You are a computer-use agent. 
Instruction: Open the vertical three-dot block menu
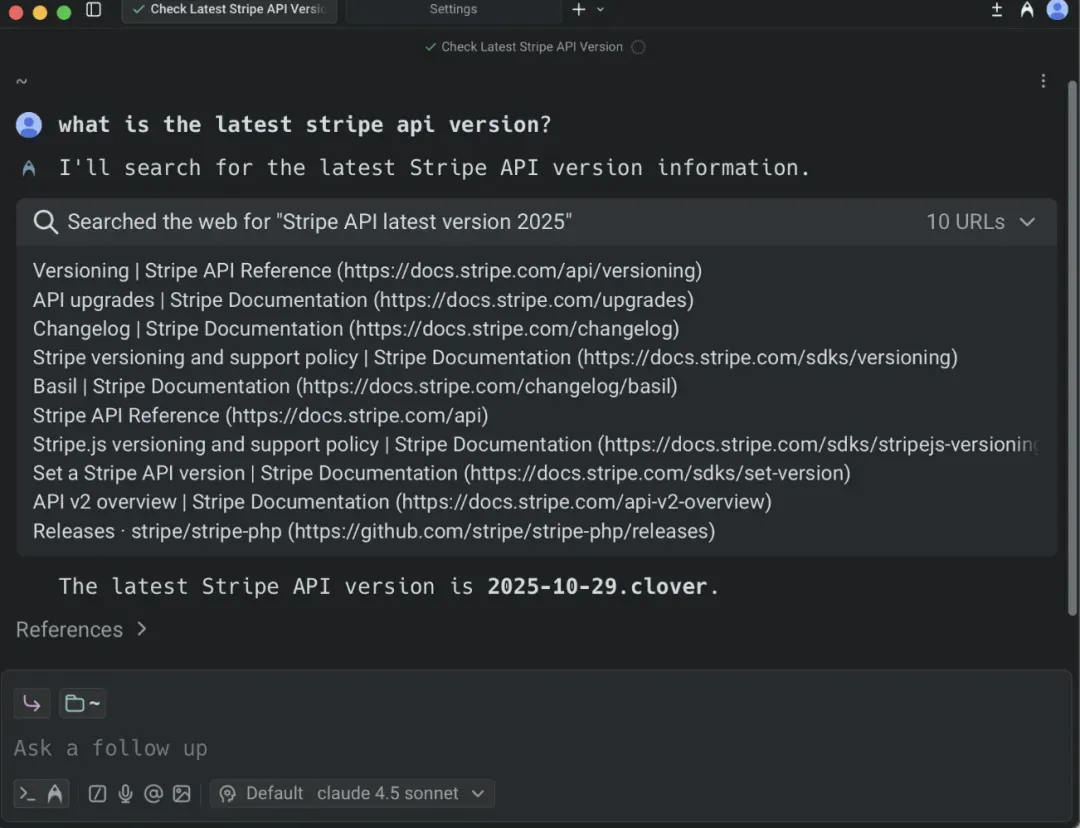(x=1043, y=81)
